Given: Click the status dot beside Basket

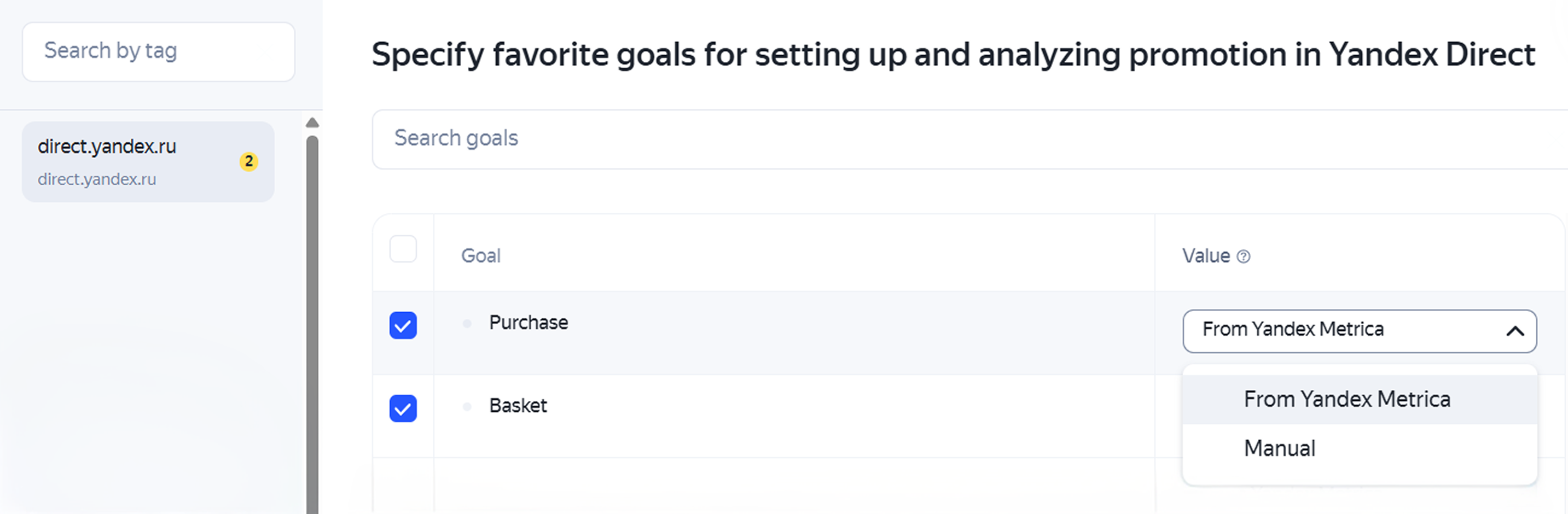Looking at the screenshot, I should coord(467,406).
